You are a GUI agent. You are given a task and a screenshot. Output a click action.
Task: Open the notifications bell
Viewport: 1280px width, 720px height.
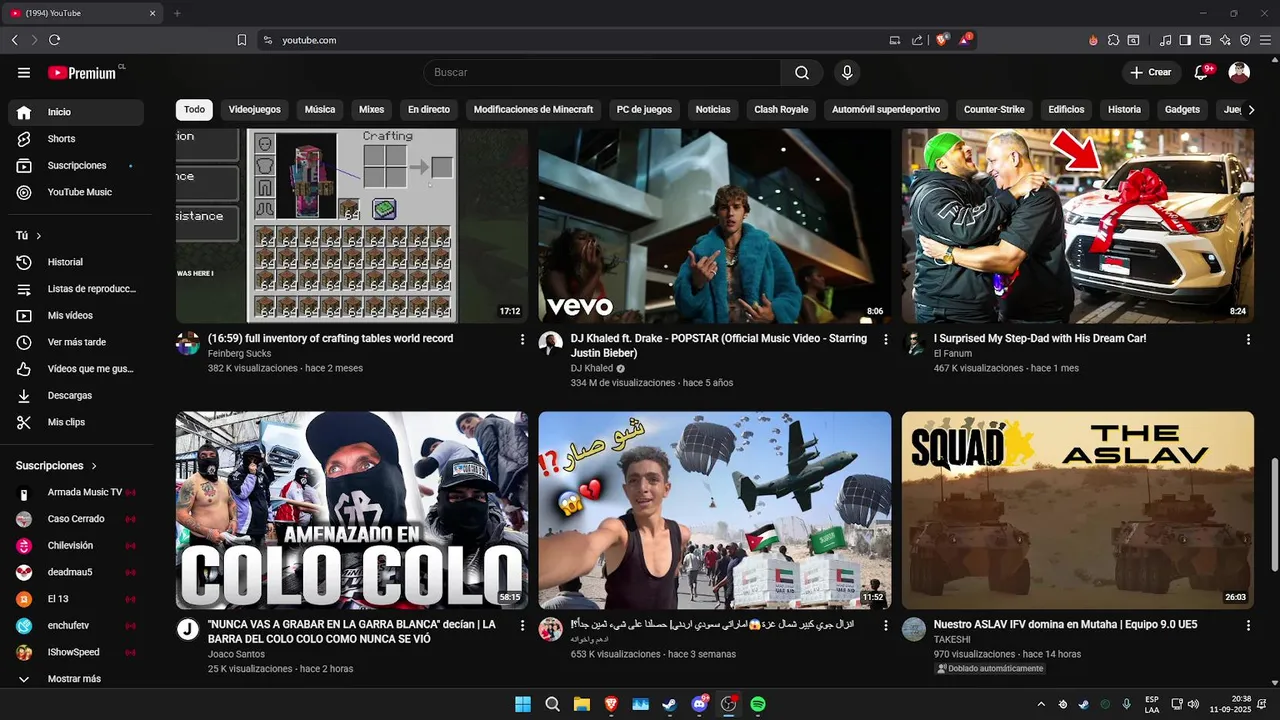pos(1202,73)
